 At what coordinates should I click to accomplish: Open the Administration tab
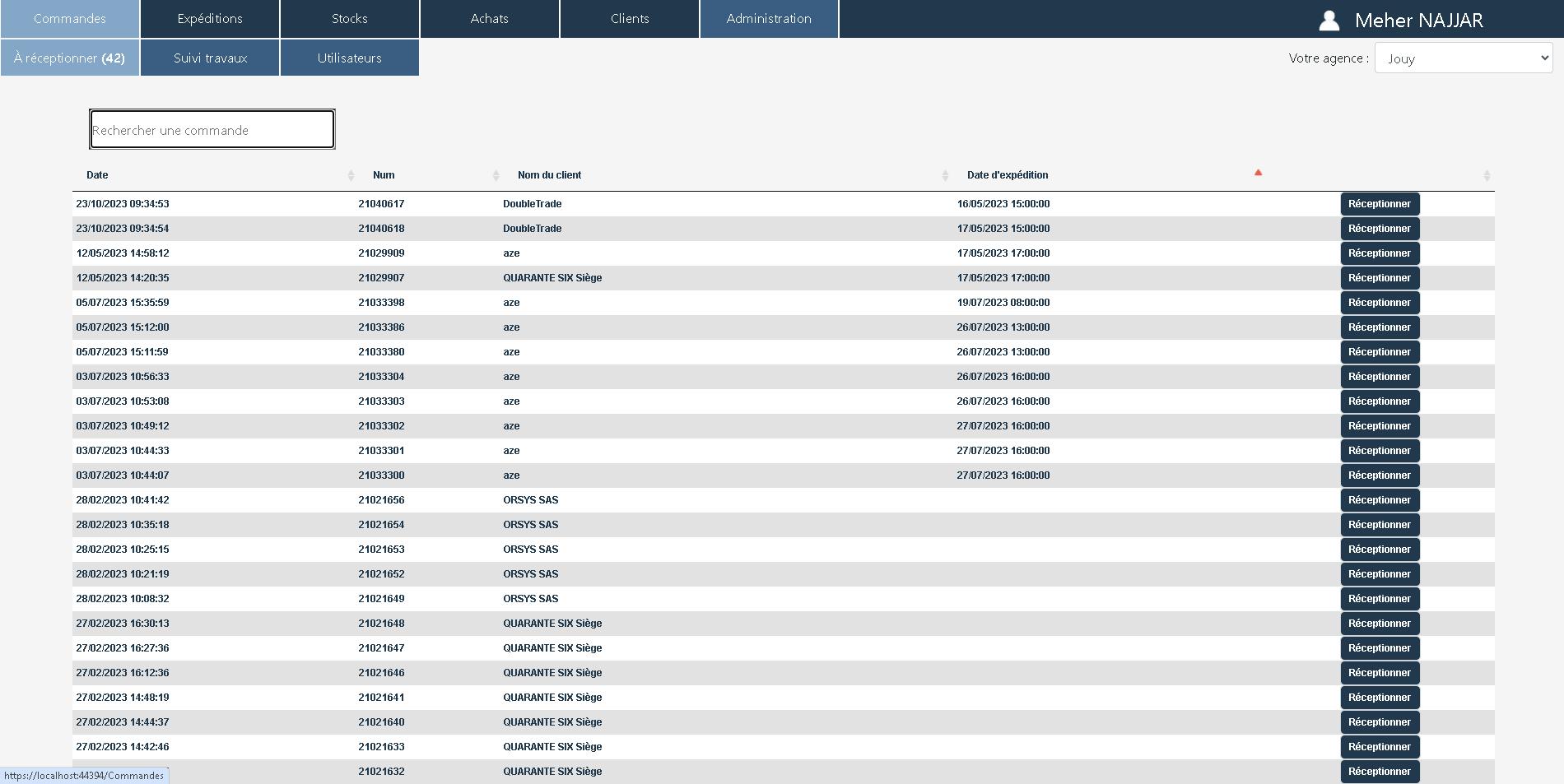[769, 19]
